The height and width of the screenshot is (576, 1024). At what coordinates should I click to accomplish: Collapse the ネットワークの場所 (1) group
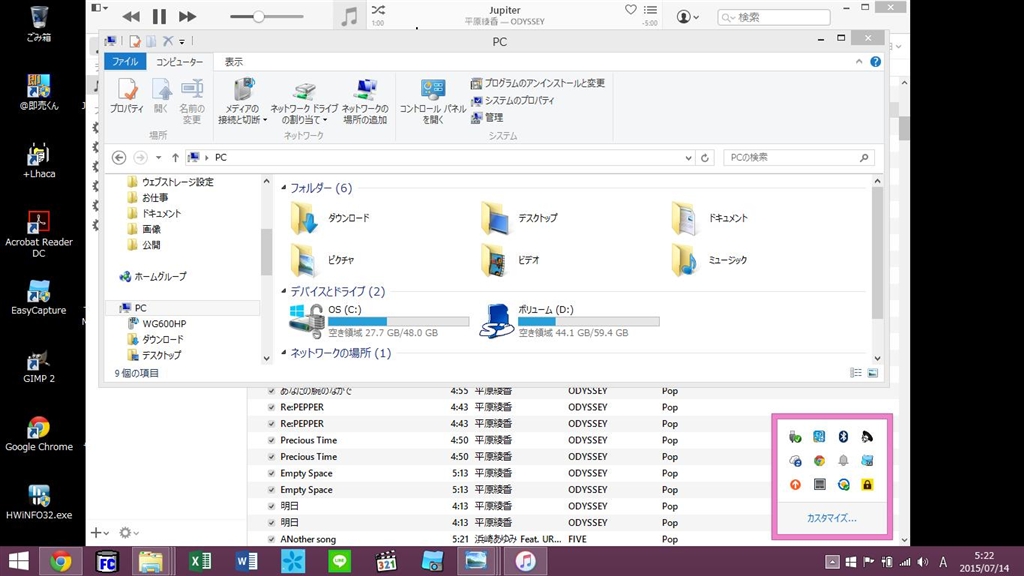pyautogui.click(x=284, y=353)
